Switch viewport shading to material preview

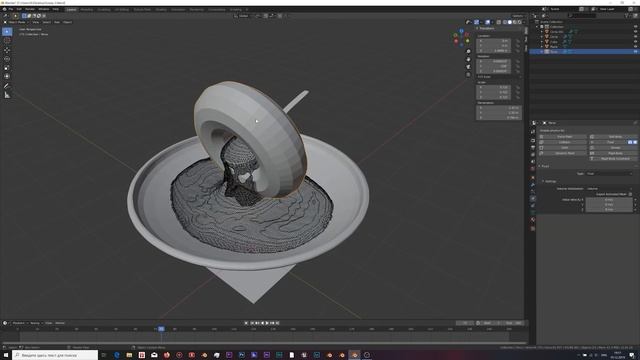(x=515, y=22)
